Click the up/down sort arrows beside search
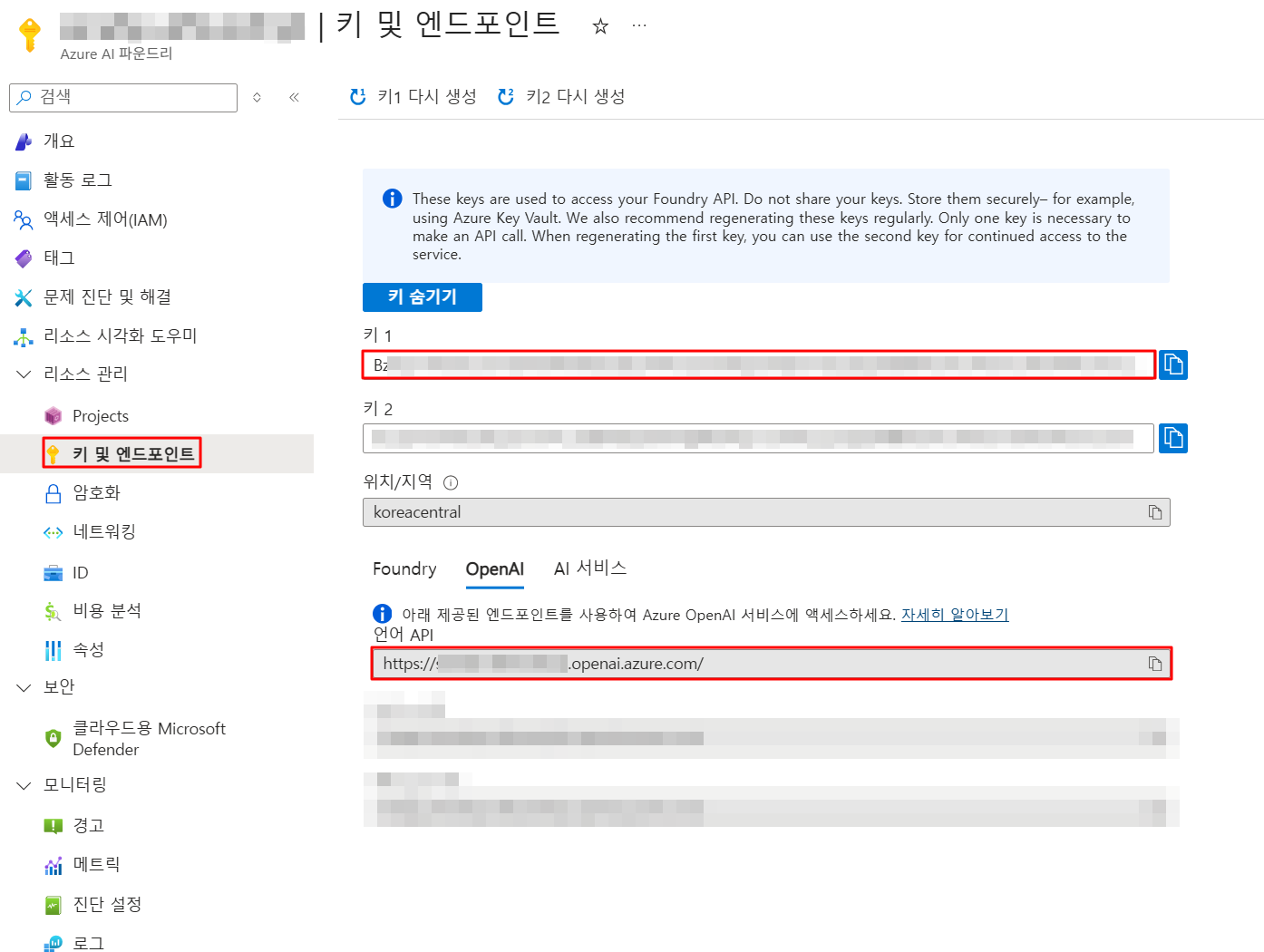The image size is (1264, 952). pos(258,97)
